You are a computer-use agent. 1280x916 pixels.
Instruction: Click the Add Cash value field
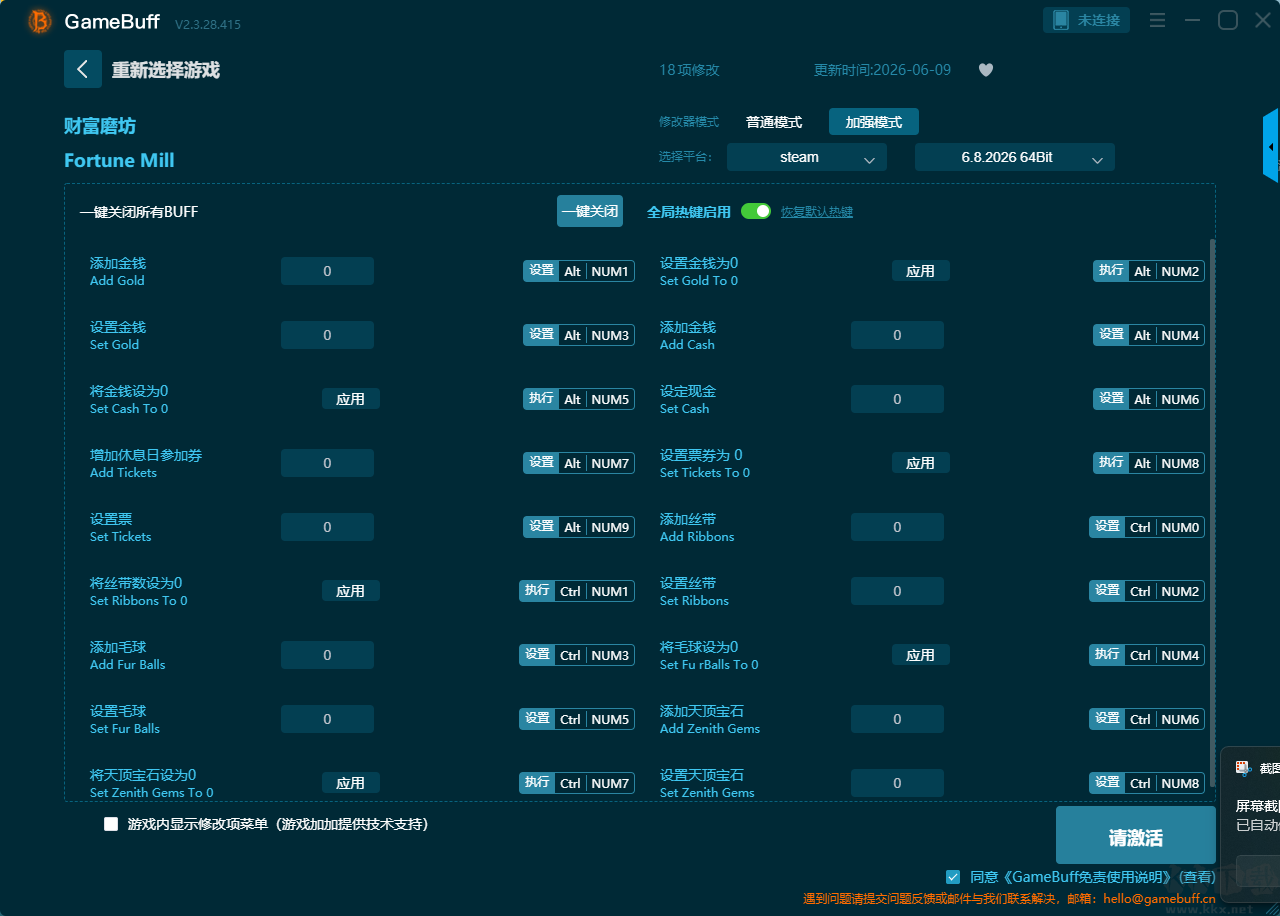[897, 335]
